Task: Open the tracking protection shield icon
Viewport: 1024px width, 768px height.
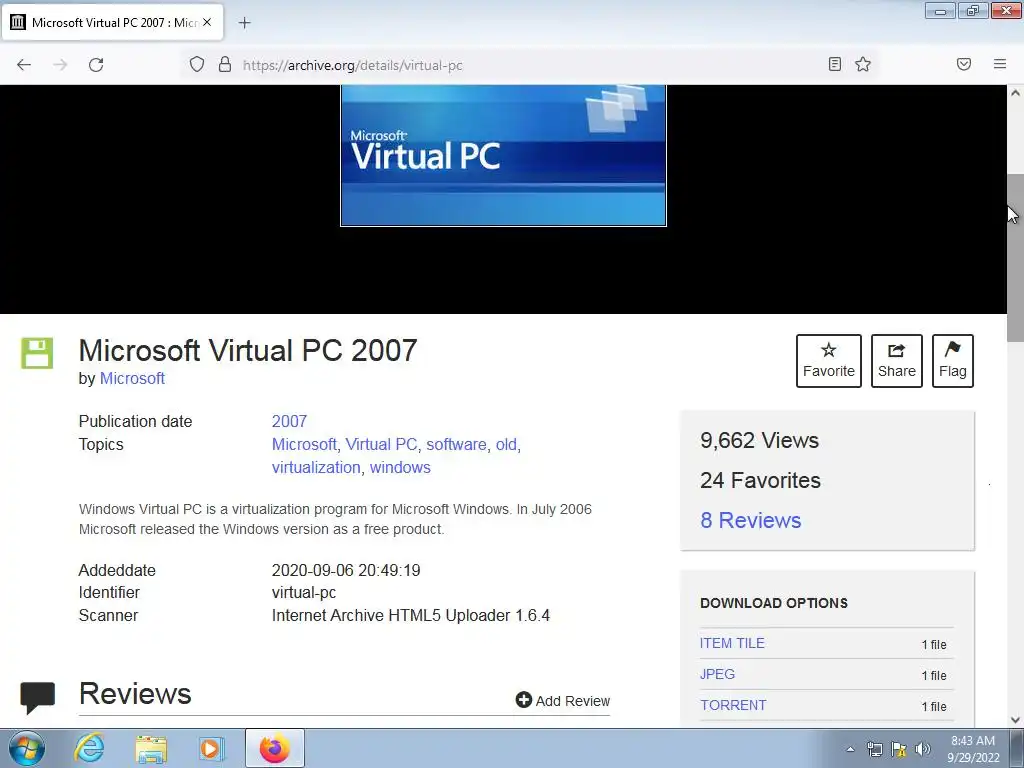Action: (197, 65)
